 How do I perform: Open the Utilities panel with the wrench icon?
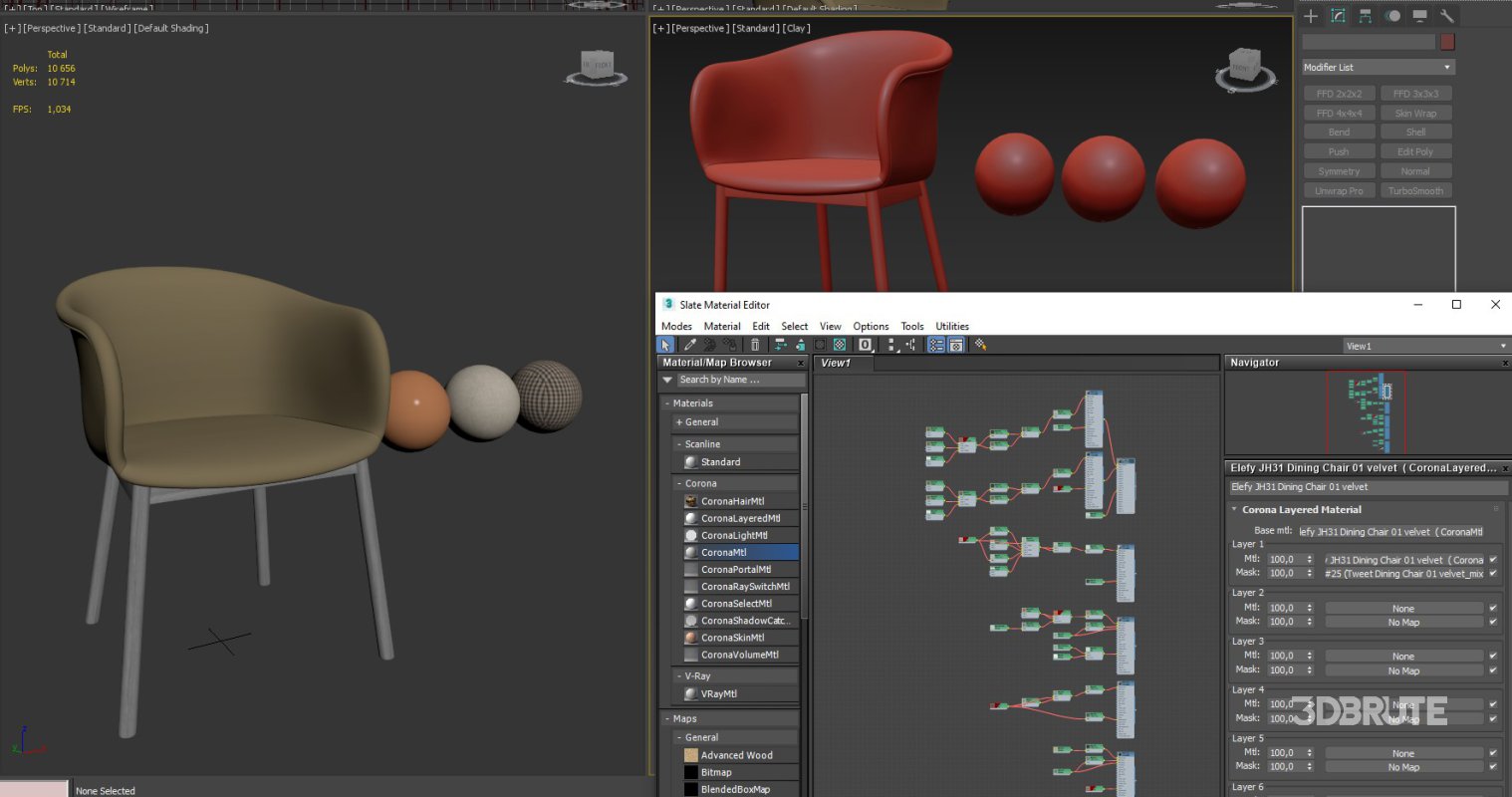(1448, 16)
